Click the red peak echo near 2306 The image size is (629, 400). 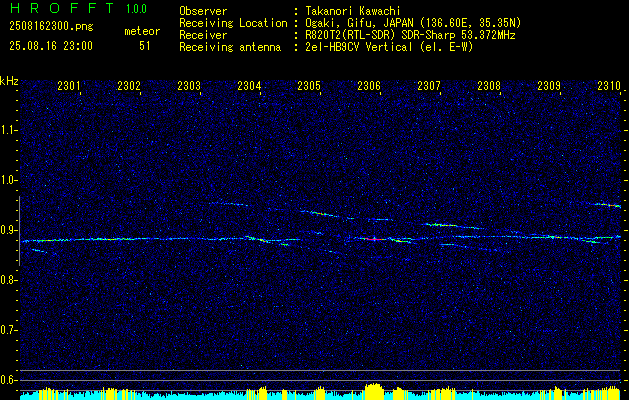point(373,239)
